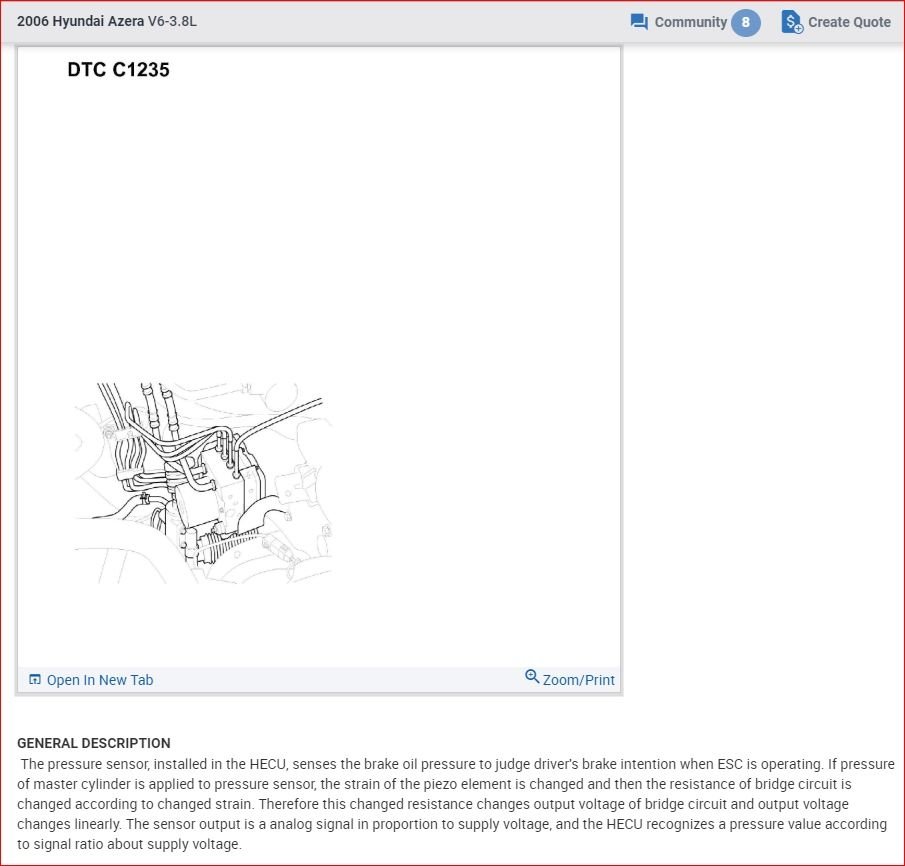Click paragraph line starting 'The pressure sensor, installed'
The image size is (905, 866).
point(457,764)
